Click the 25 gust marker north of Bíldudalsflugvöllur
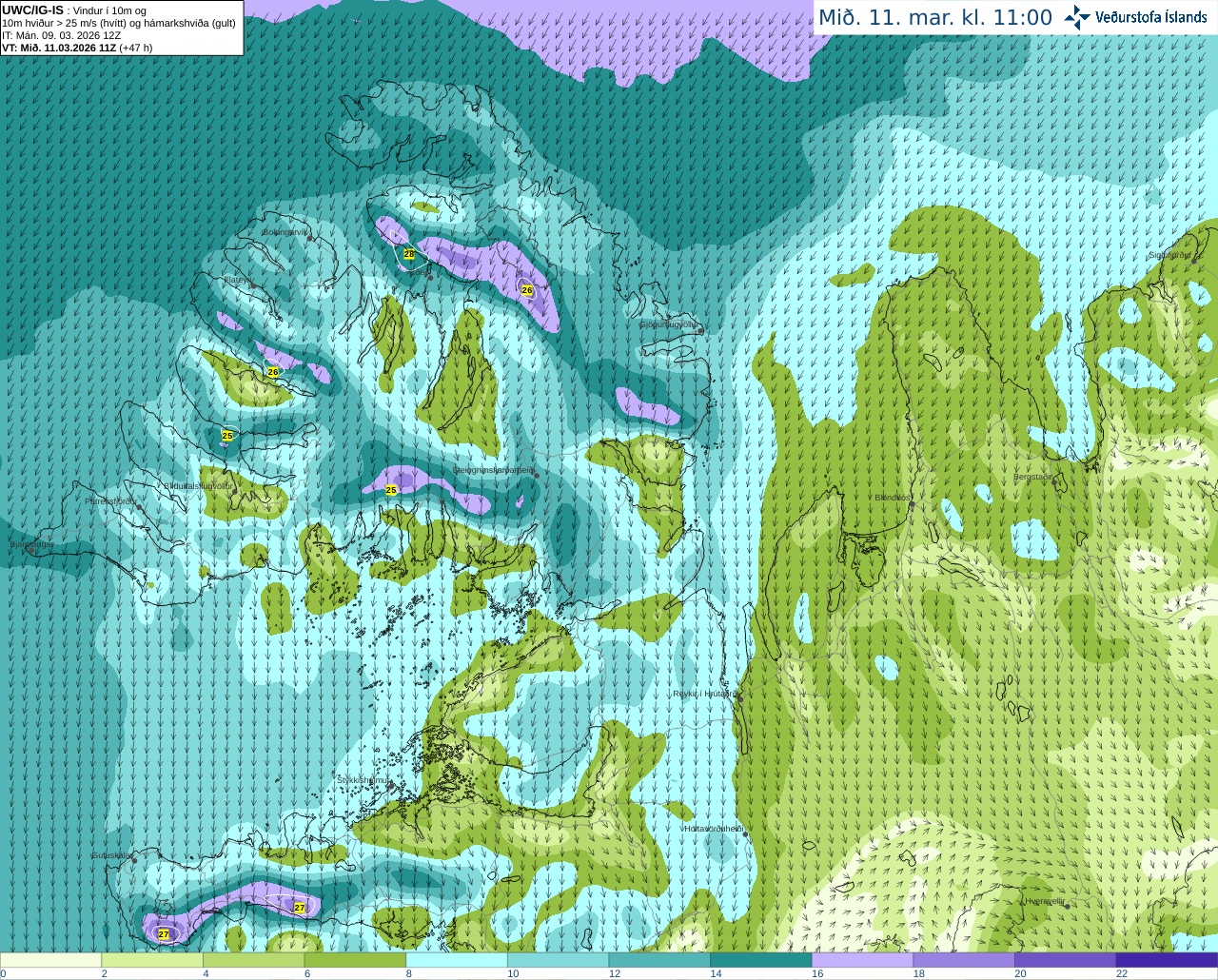 click(x=227, y=436)
